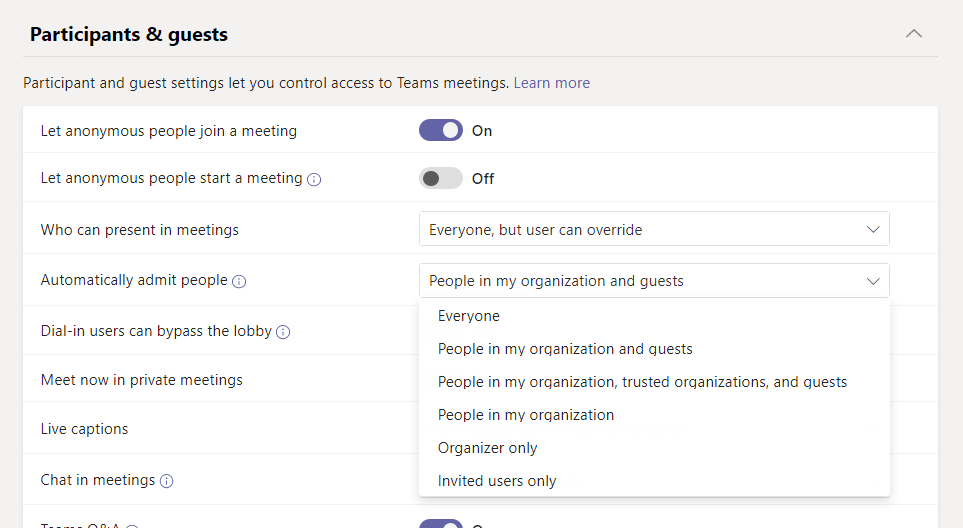Click the Chat in meetings label

(x=98, y=479)
